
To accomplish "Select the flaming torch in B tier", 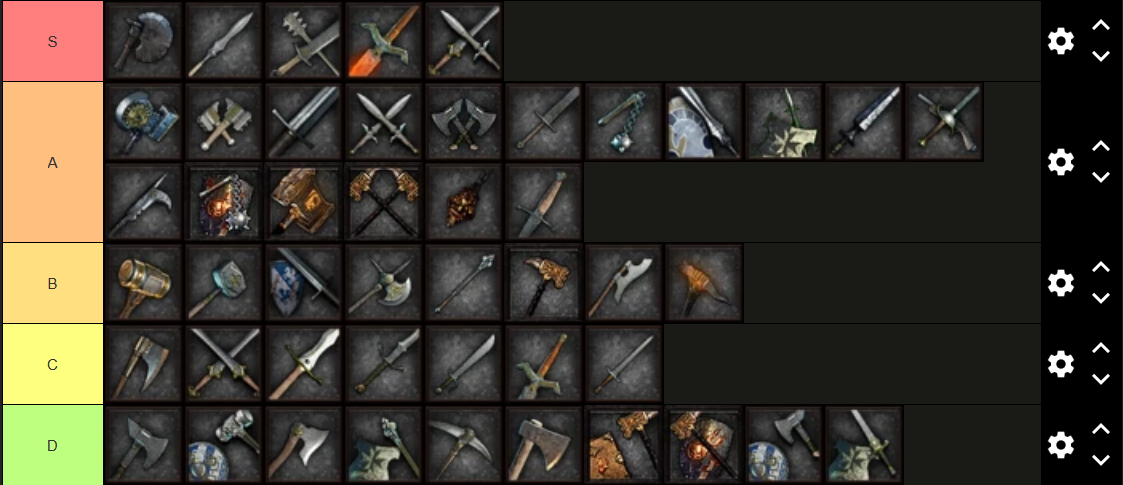I will point(705,284).
